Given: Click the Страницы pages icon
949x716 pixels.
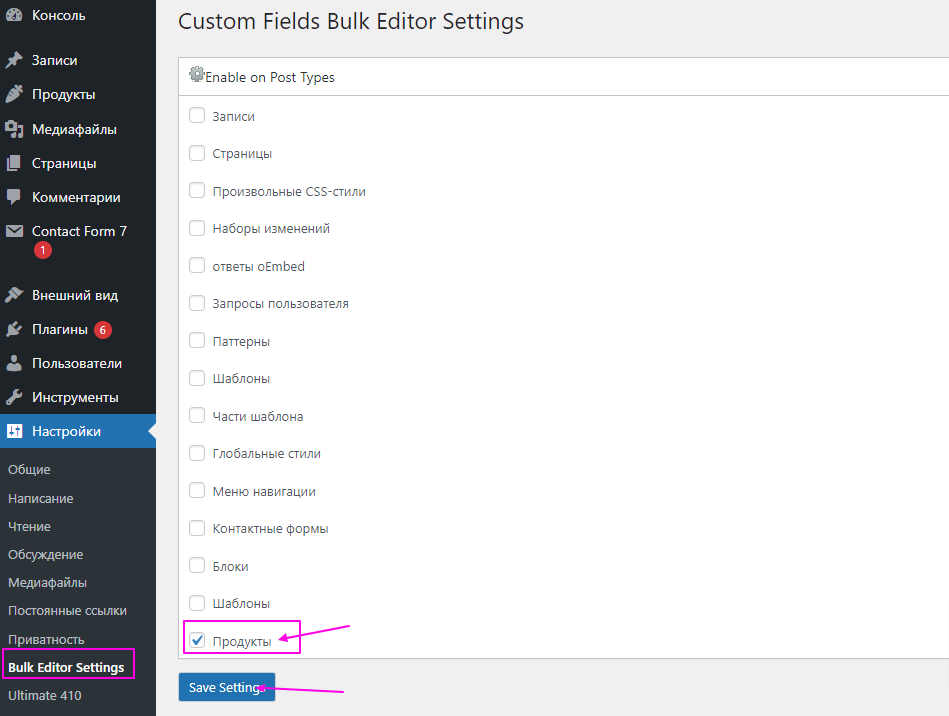Looking at the screenshot, I should [x=14, y=163].
